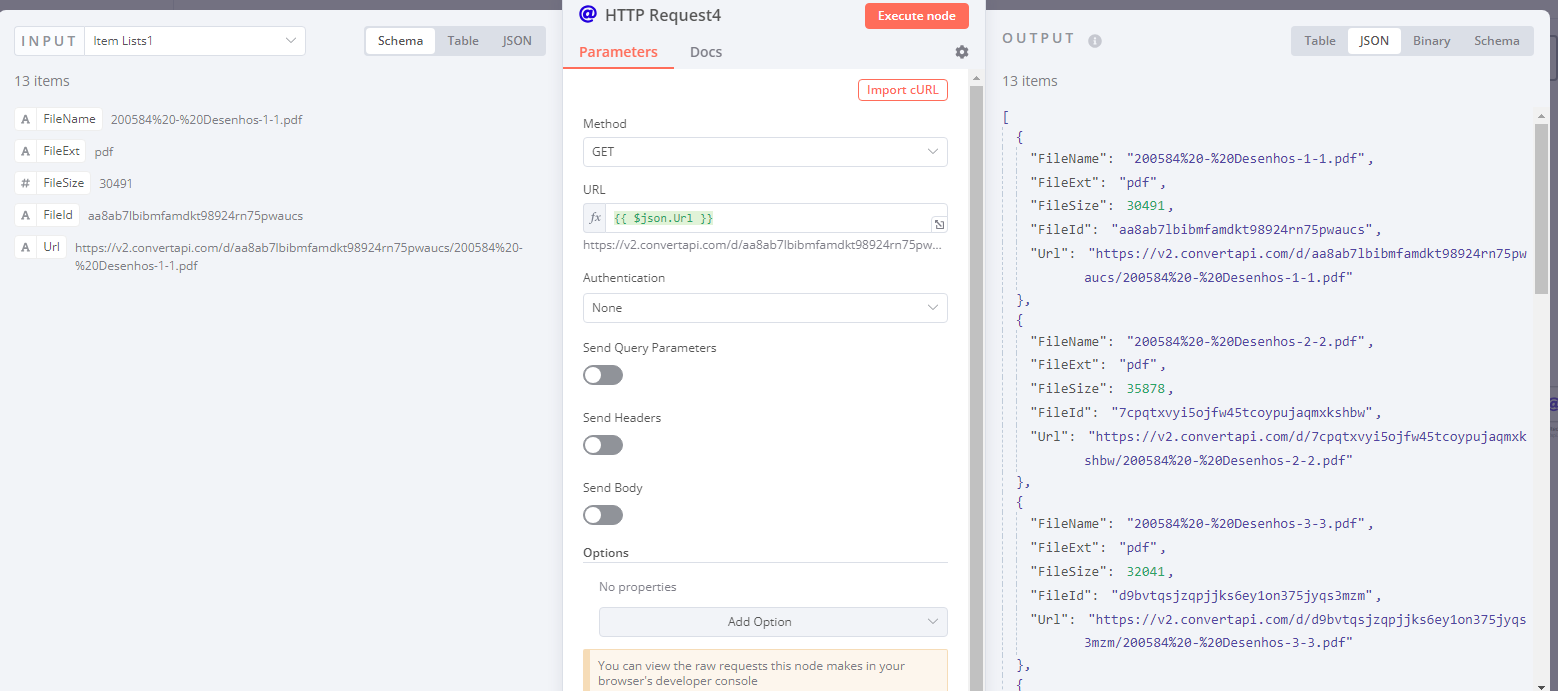Click the URL expression fx icon

click(x=595, y=218)
